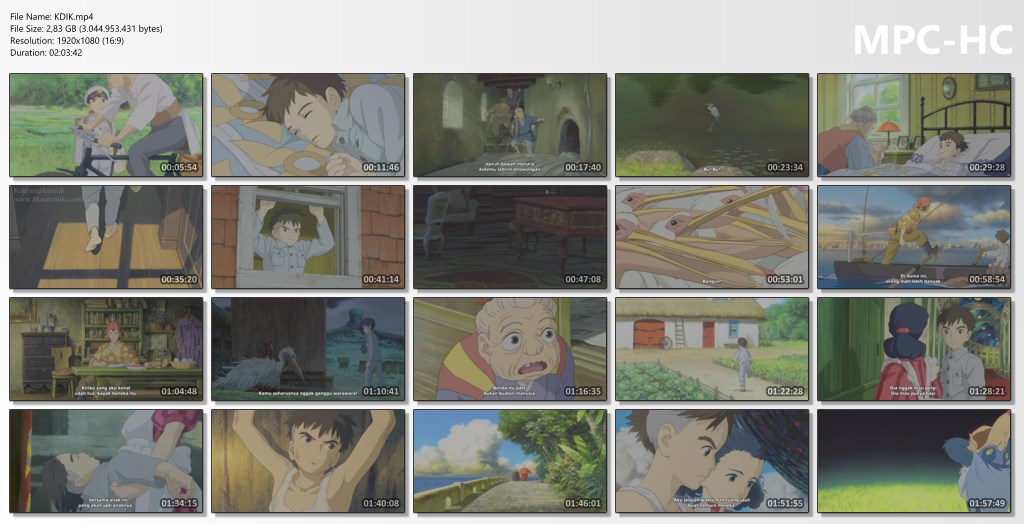The height and width of the screenshot is (524, 1024).
Task: Select the grey heron thumbnail at 01:10:41
Action: (x=308, y=349)
